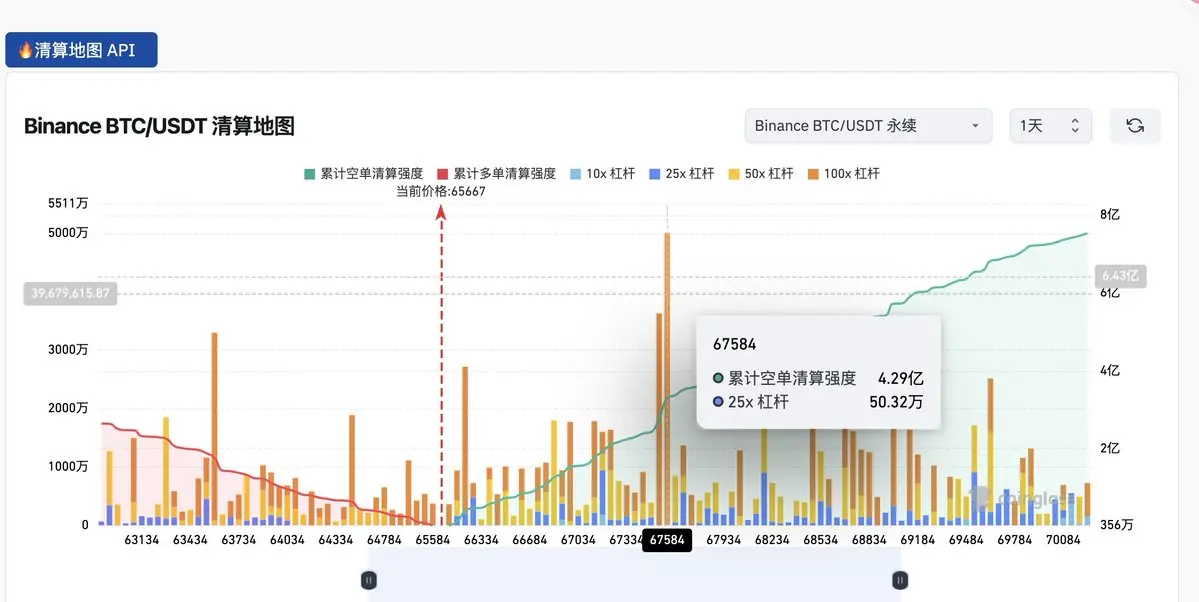Viewport: 1199px width, 602px height.
Task: Click the highlighted 67584 axis label
Action: (x=667, y=540)
